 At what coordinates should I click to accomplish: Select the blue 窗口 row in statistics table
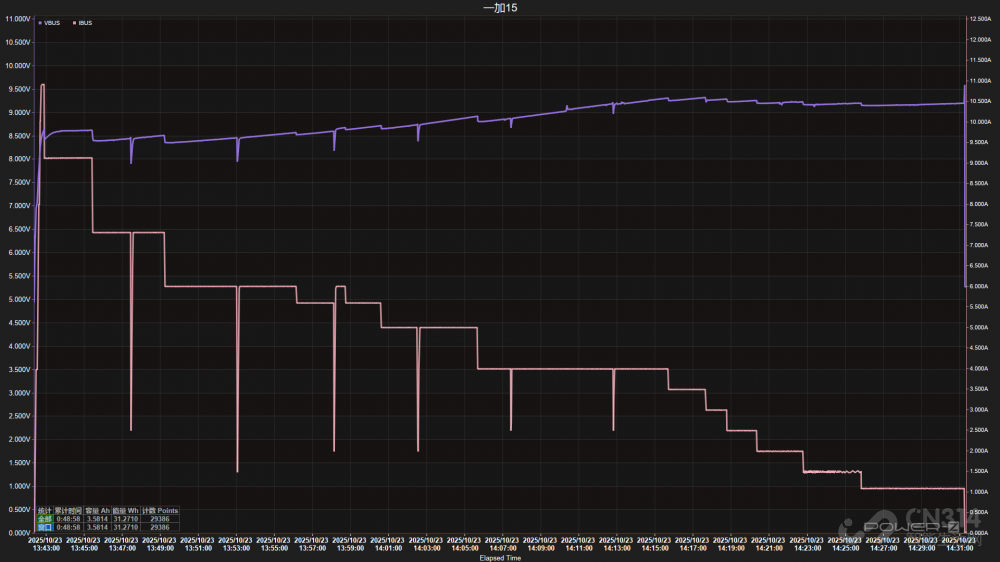click(x=44, y=527)
